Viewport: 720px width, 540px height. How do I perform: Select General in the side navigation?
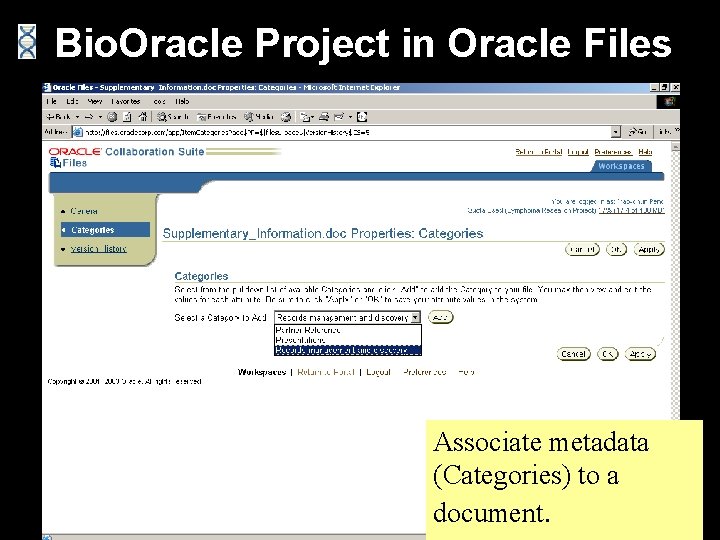click(84, 211)
